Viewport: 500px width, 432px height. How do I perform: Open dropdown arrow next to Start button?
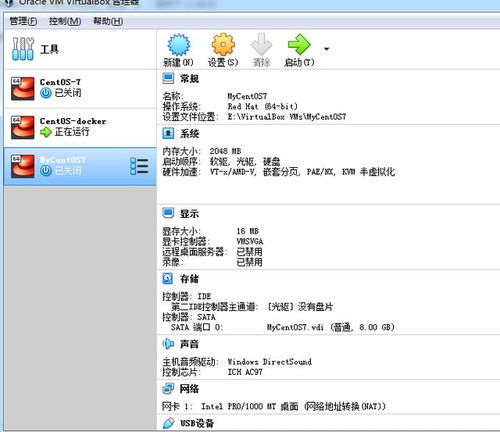click(x=327, y=49)
